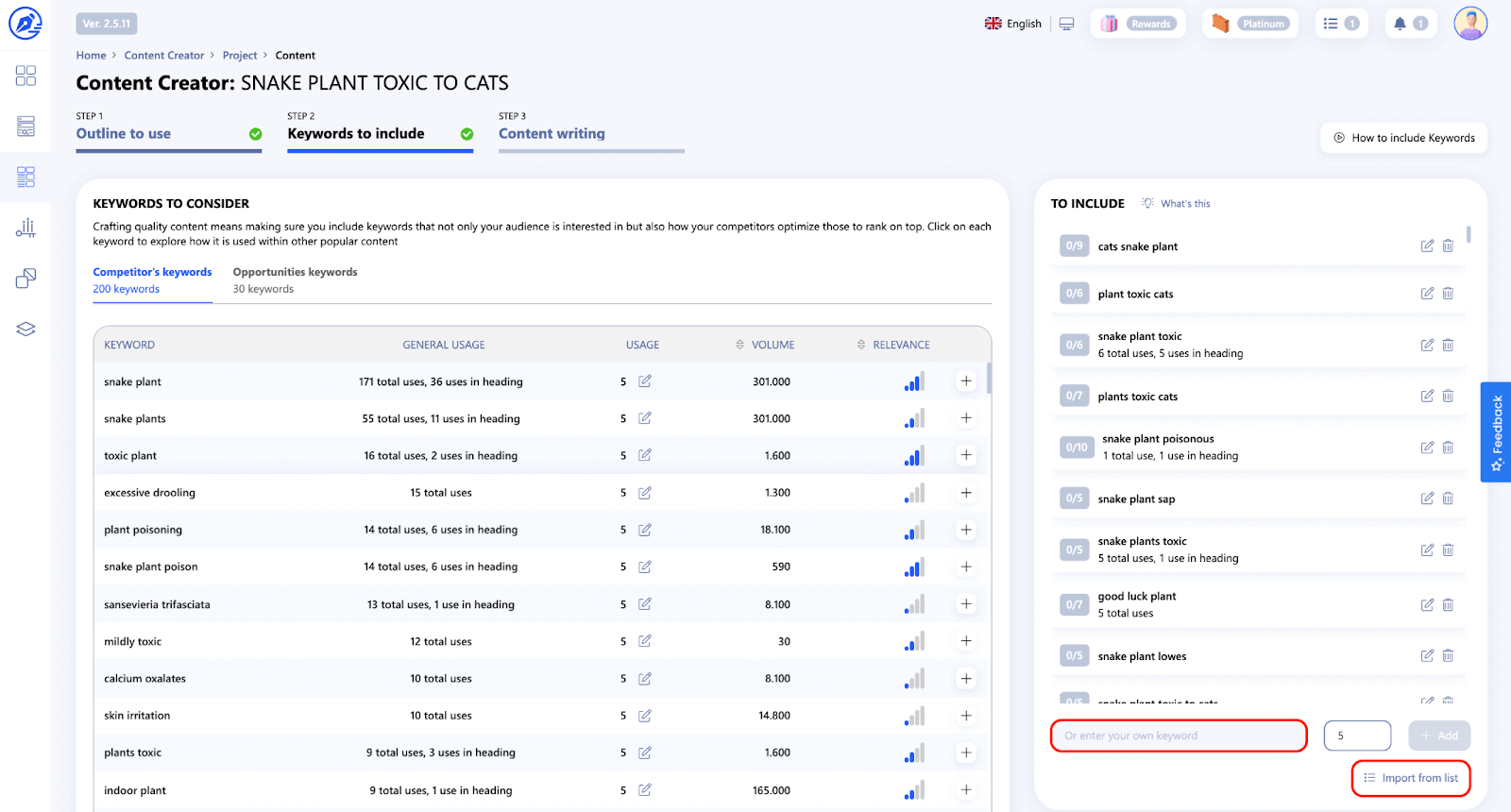Viewport: 1511px width, 812px height.
Task: Open Project breadcrumb link
Action: 240,56
